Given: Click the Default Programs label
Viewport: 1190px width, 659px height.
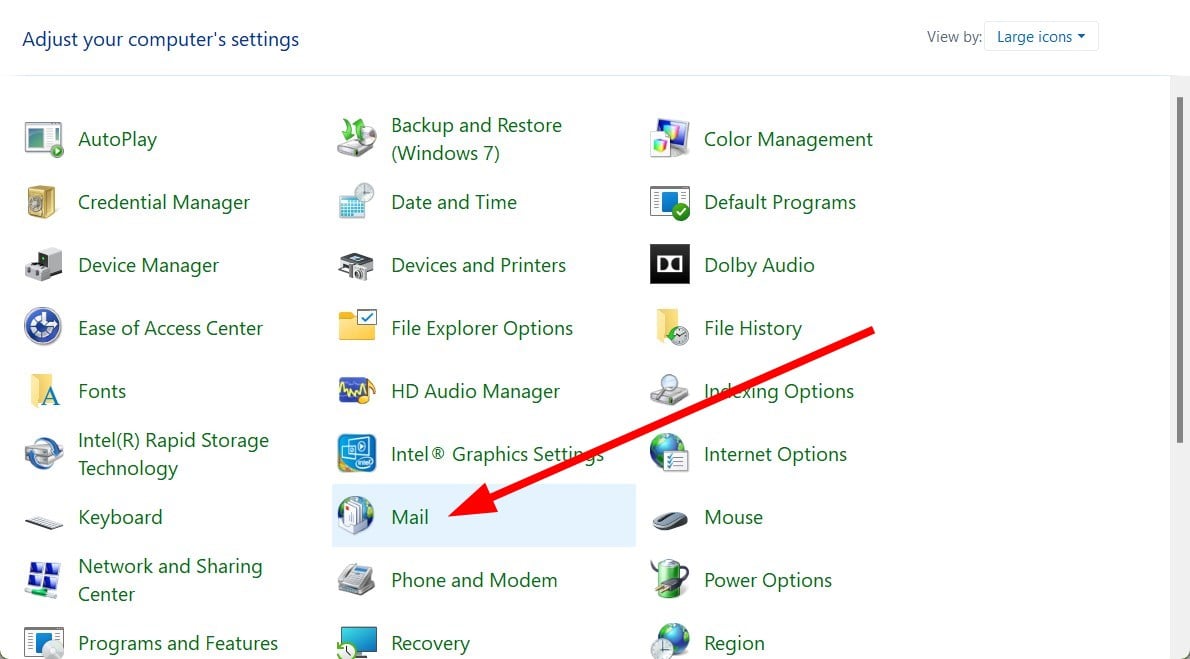Looking at the screenshot, I should (780, 202).
